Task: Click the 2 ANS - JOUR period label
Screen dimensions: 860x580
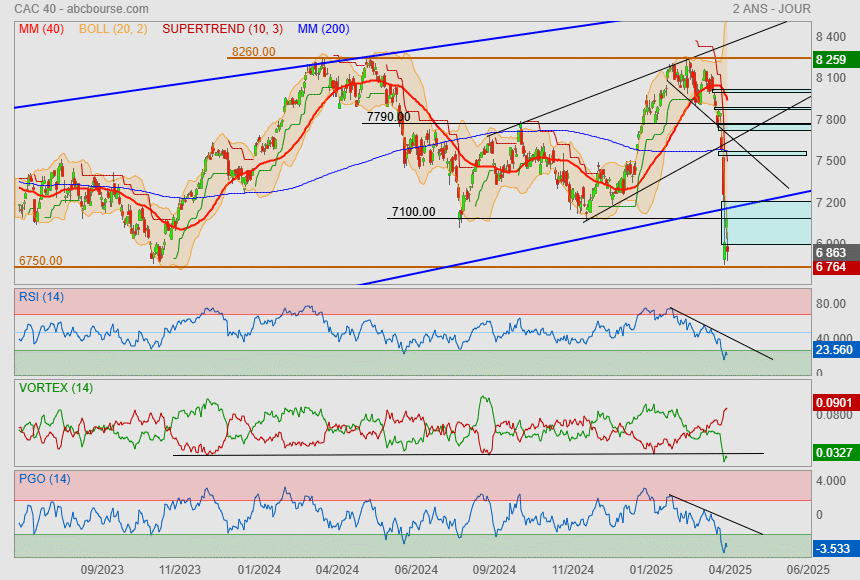Action: tap(772, 9)
